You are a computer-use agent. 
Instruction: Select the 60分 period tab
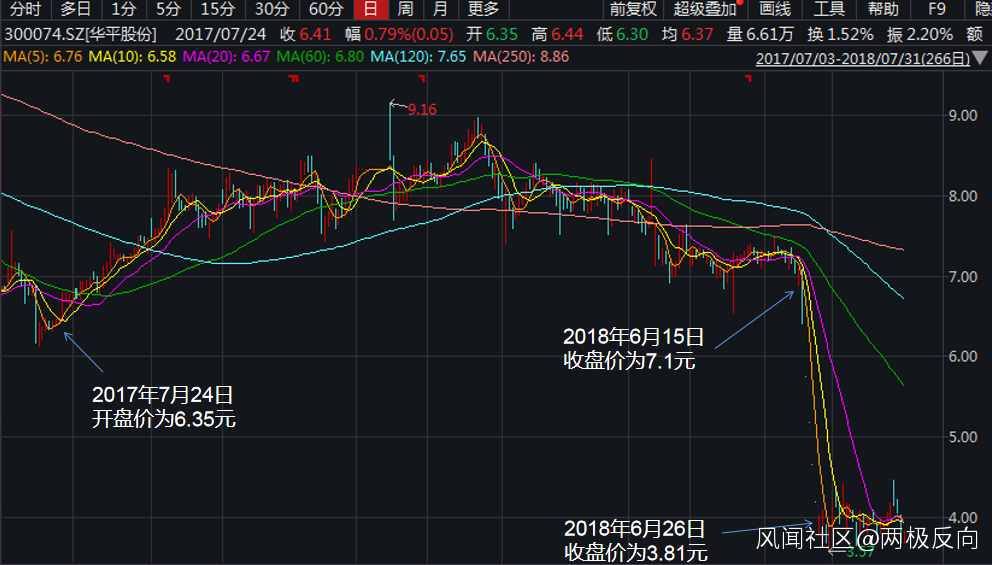(x=325, y=10)
